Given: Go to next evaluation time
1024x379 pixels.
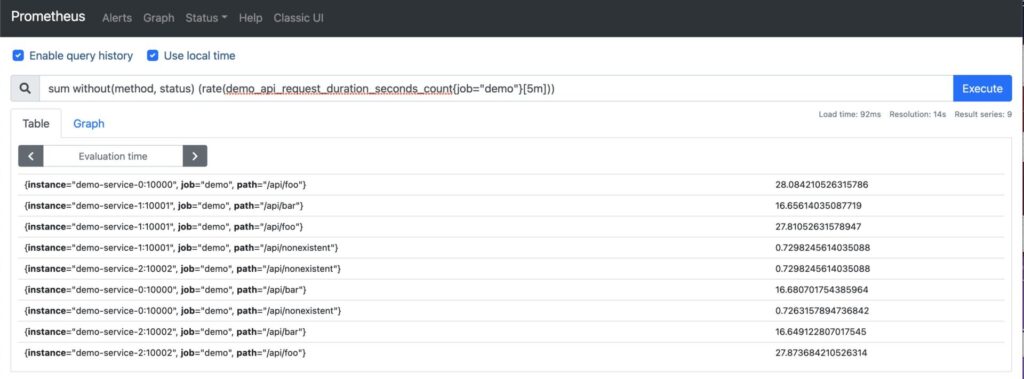Looking at the screenshot, I should 195,156.
